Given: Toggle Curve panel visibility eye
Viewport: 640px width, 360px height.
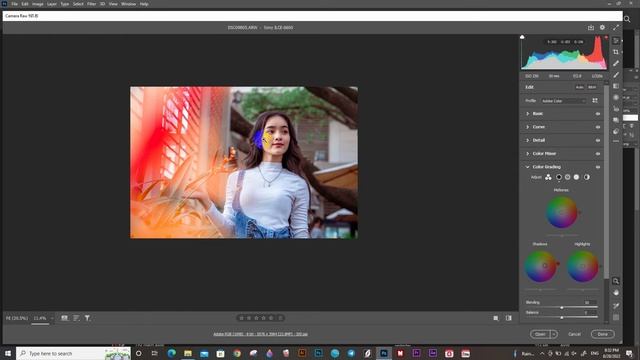Looking at the screenshot, I should 598,127.
